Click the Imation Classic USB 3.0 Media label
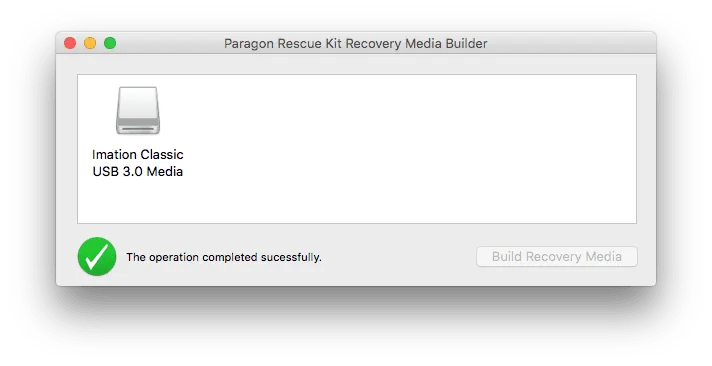The image size is (712, 366). (x=138, y=163)
